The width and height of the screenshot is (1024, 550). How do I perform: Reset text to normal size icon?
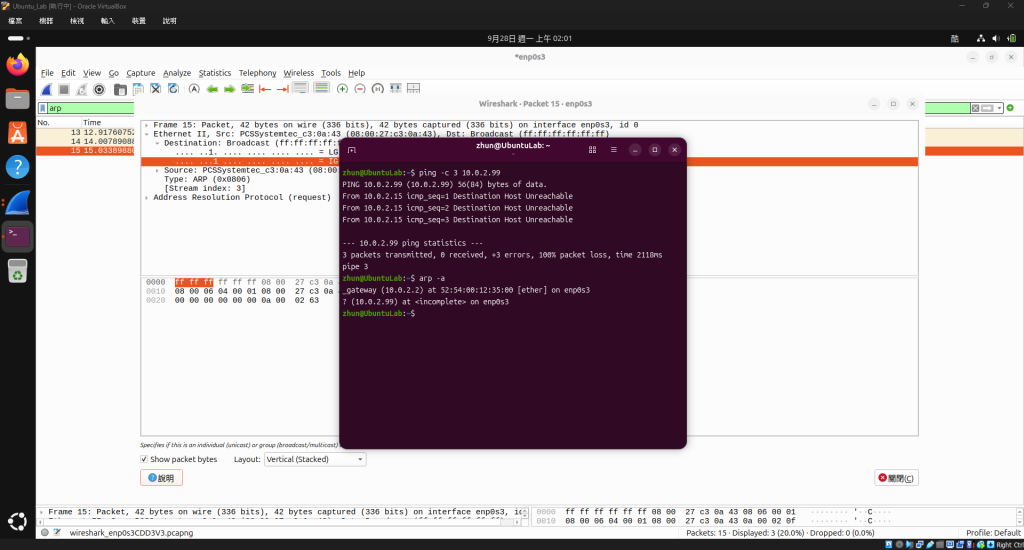[x=377, y=89]
